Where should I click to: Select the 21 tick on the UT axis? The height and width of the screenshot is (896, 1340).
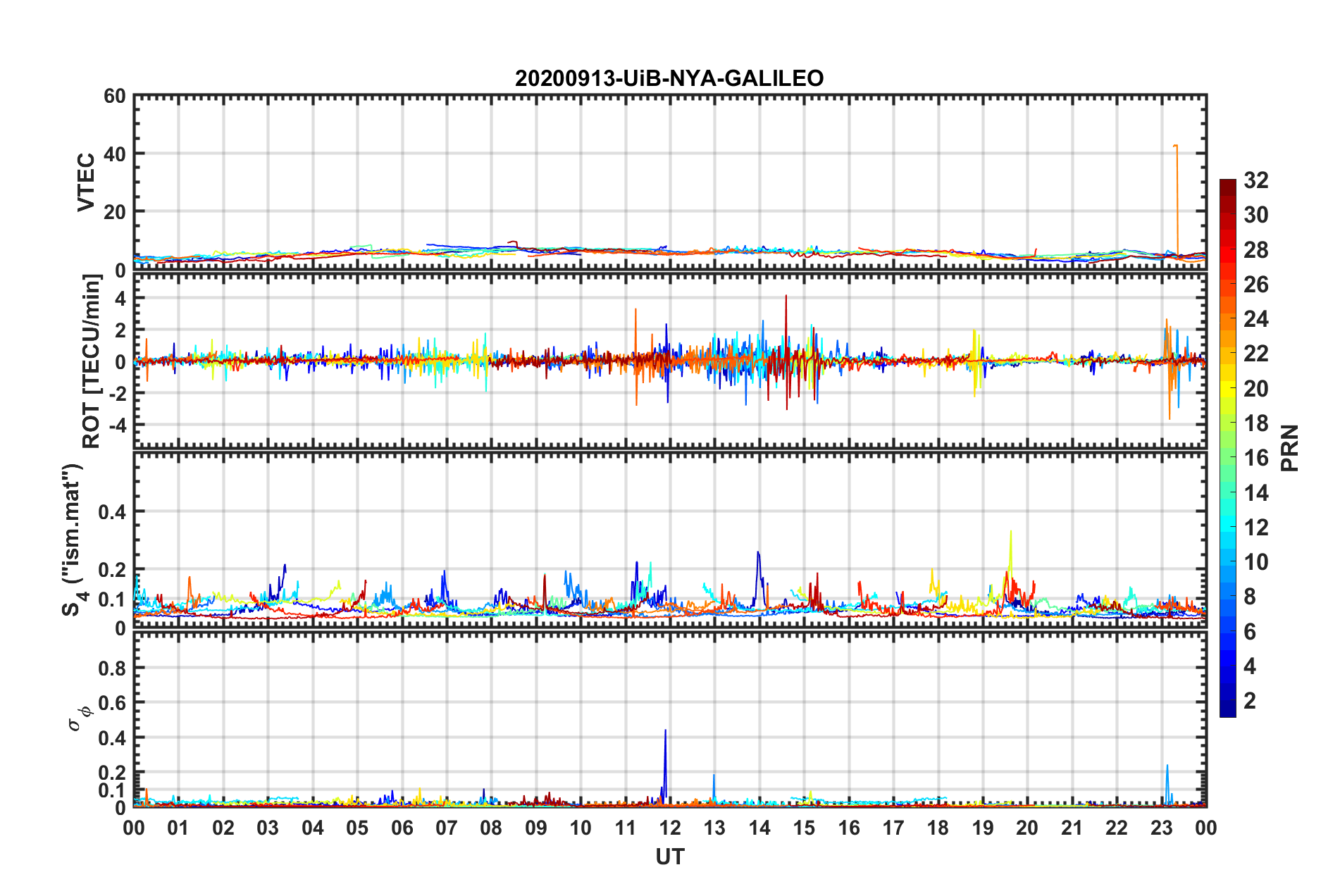click(x=1072, y=828)
